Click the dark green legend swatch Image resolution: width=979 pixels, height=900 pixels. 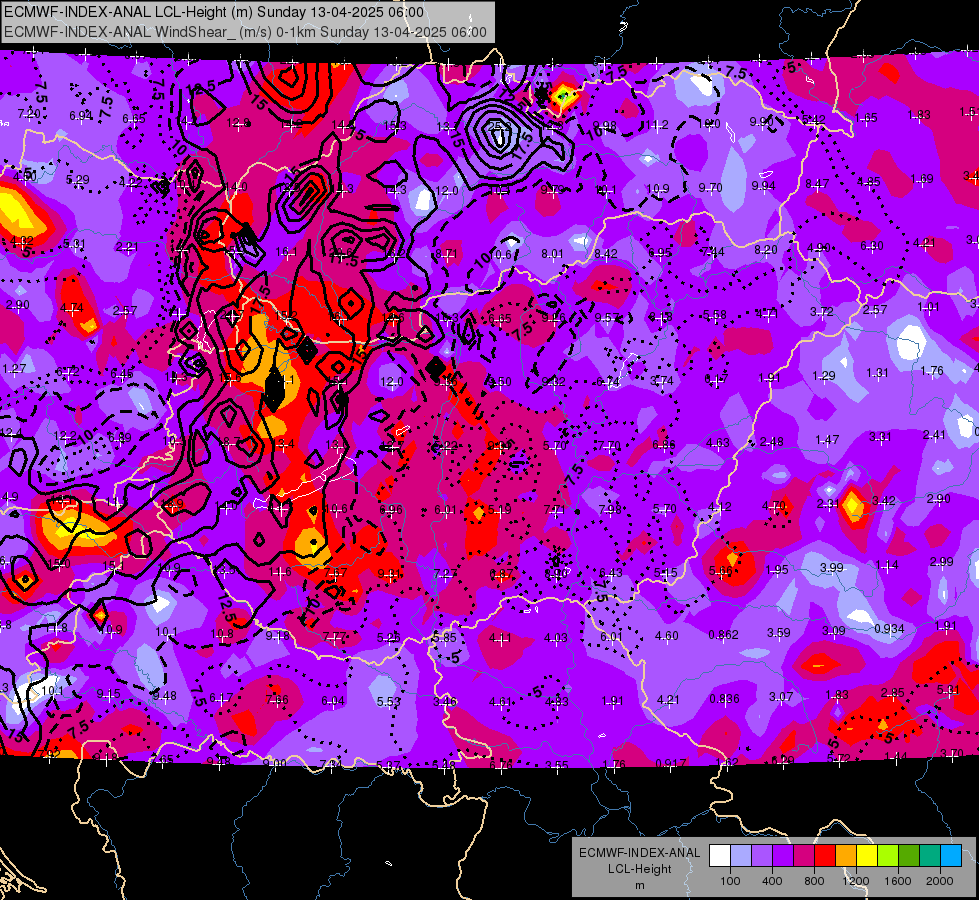(x=908, y=856)
